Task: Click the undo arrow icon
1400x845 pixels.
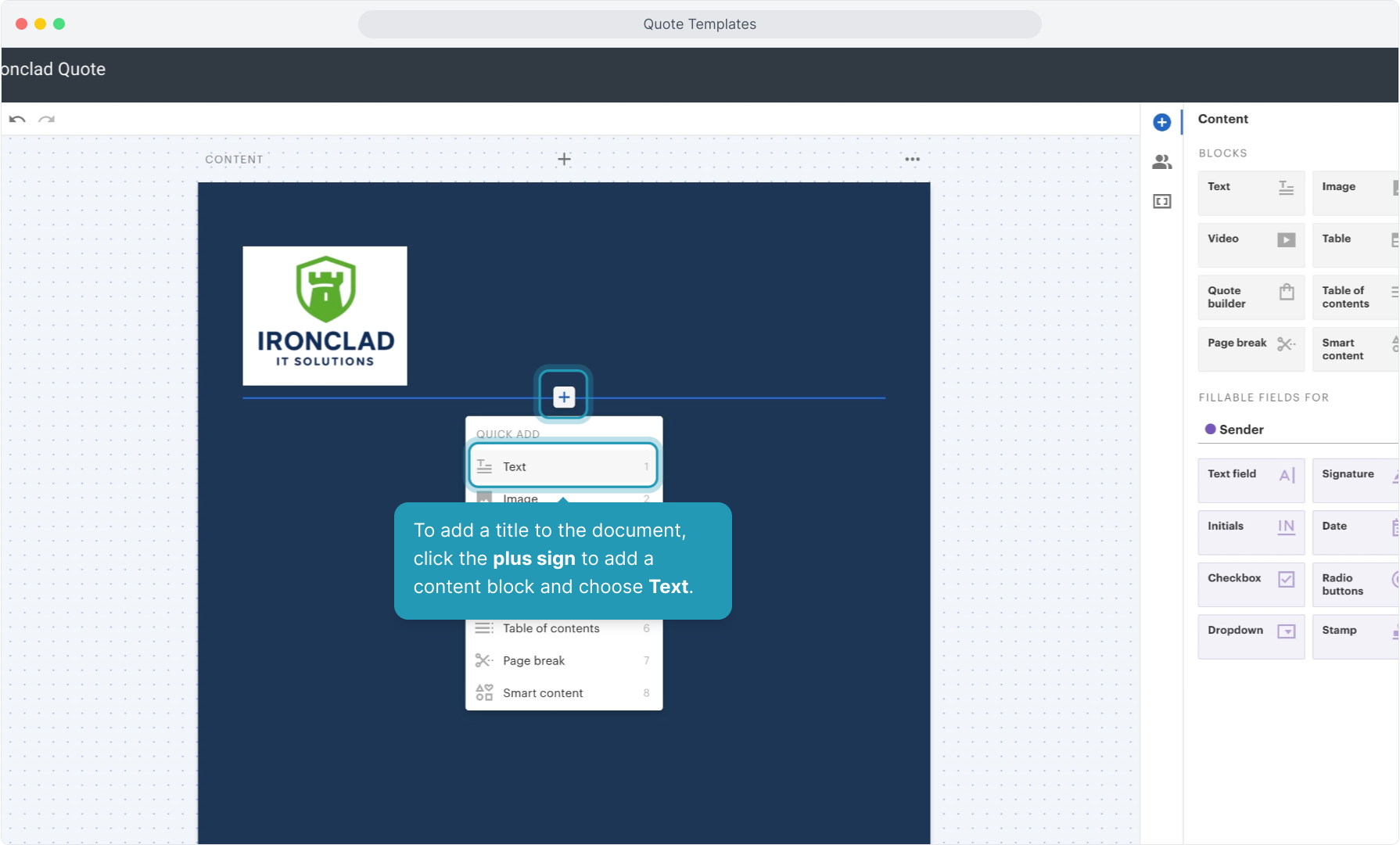Action: (x=17, y=120)
